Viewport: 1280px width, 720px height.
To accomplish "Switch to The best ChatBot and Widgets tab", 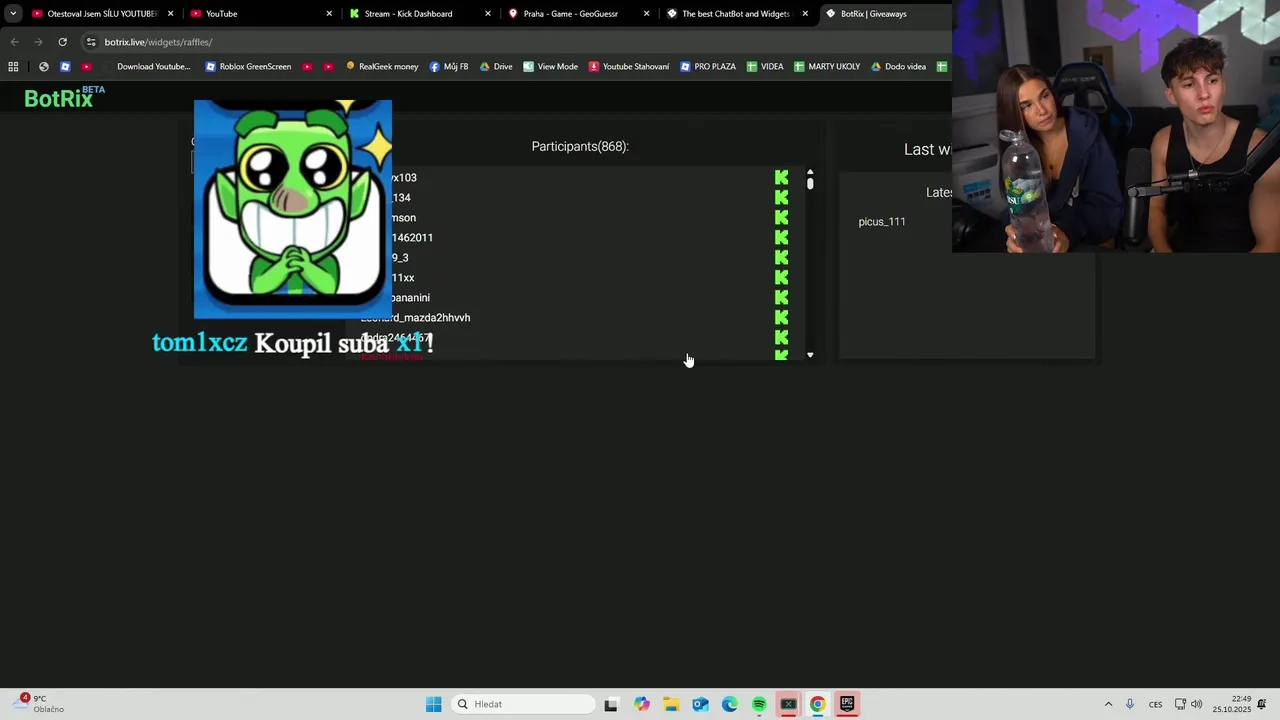I will [x=738, y=14].
